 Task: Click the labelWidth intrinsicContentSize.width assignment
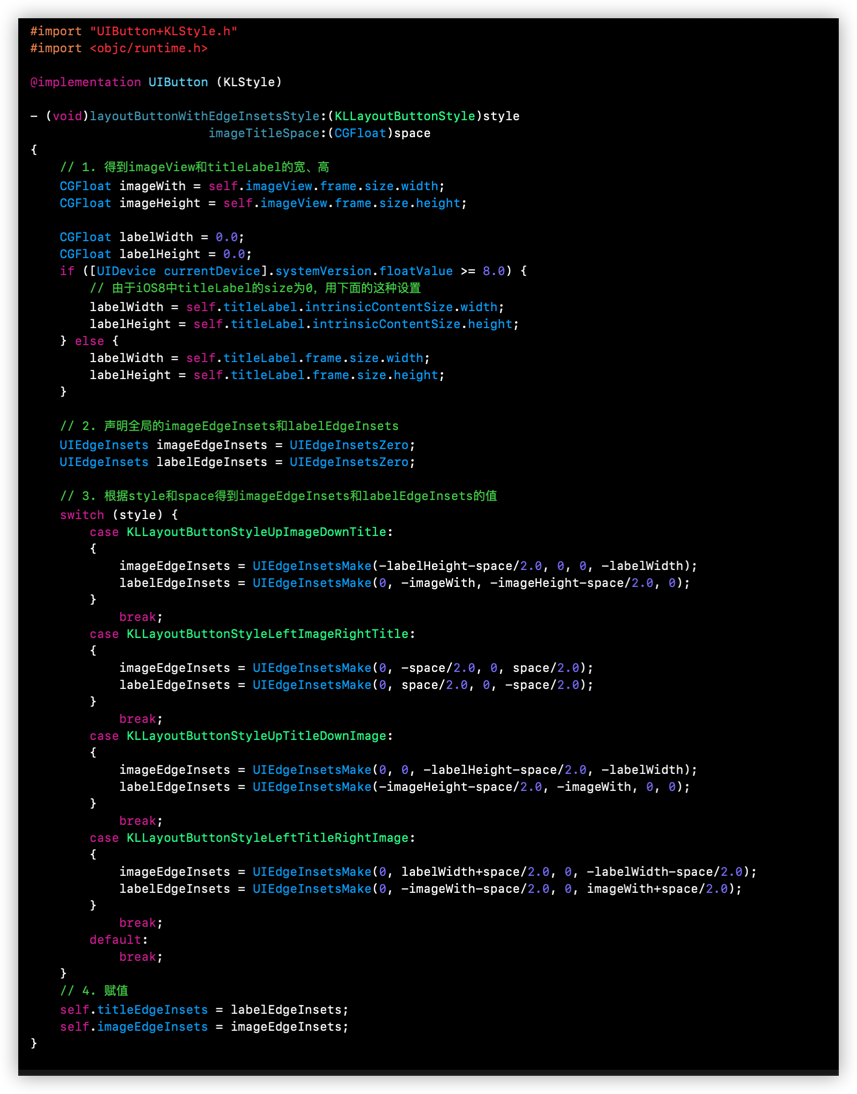pyautogui.click(x=297, y=307)
